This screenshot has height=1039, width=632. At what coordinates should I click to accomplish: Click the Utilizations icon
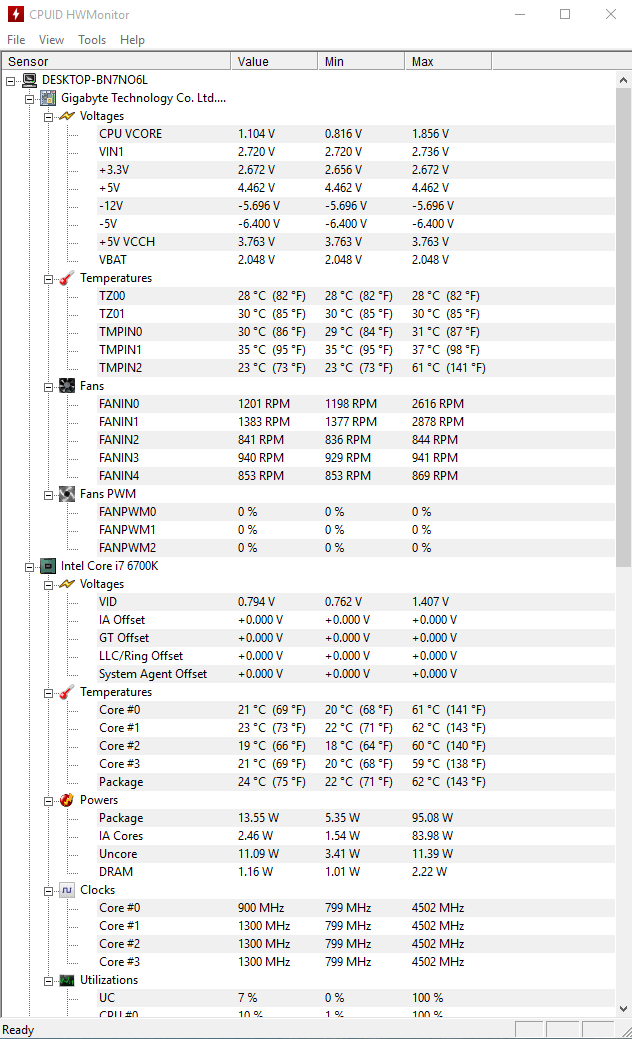click(x=67, y=980)
